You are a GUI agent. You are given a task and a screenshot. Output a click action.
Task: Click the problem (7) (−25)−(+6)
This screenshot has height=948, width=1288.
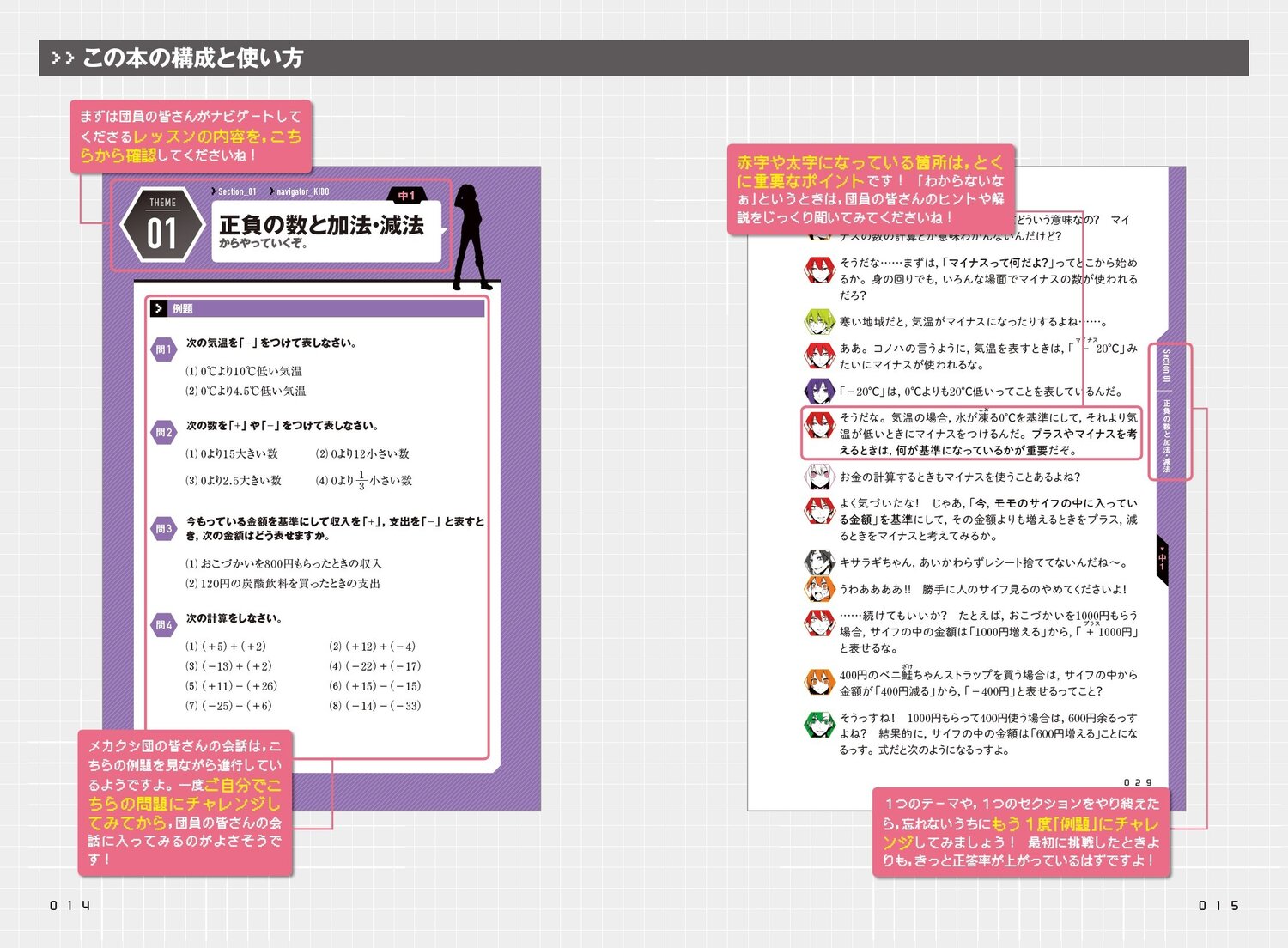[228, 706]
